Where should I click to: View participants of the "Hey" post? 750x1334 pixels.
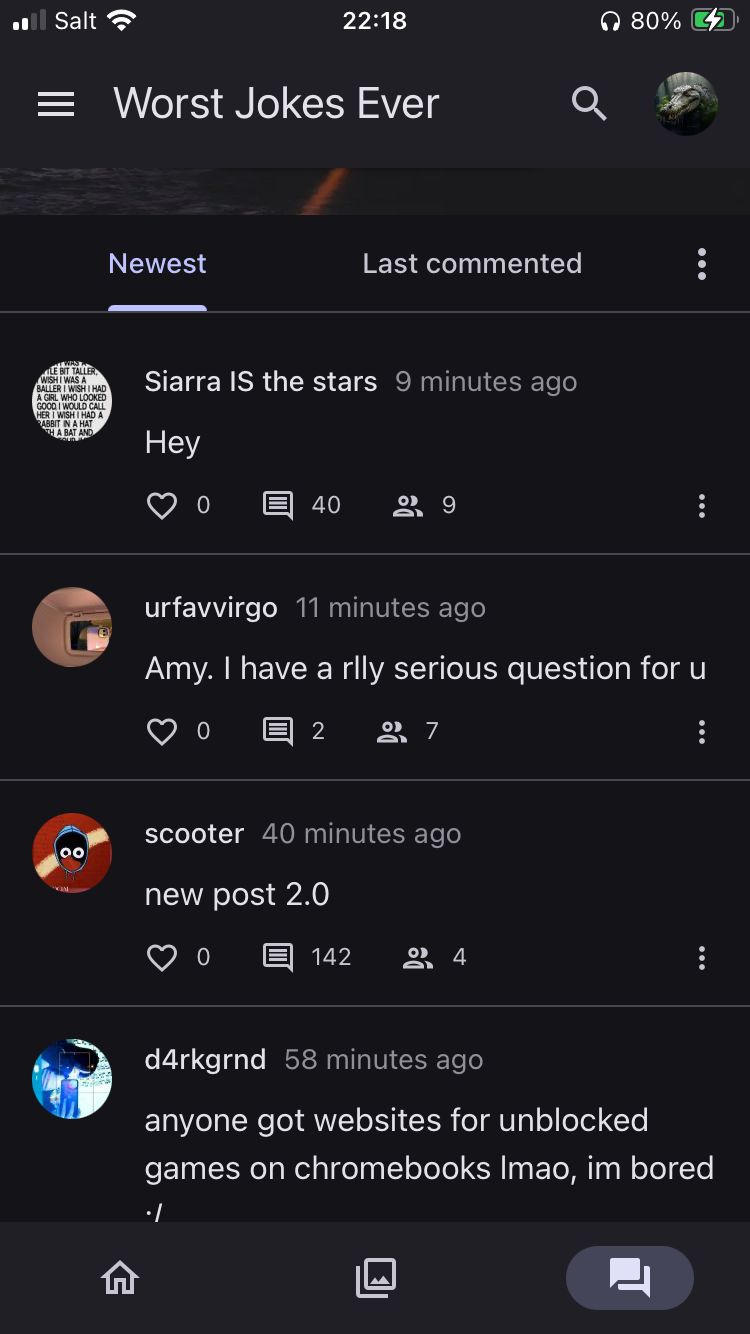pos(408,505)
